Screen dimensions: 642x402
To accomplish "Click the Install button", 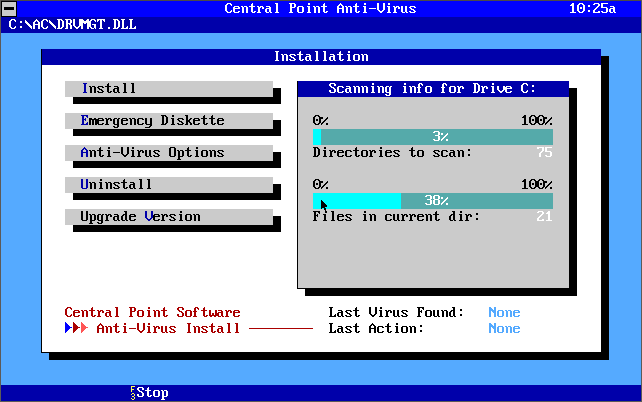I will pyautogui.click(x=168, y=89).
